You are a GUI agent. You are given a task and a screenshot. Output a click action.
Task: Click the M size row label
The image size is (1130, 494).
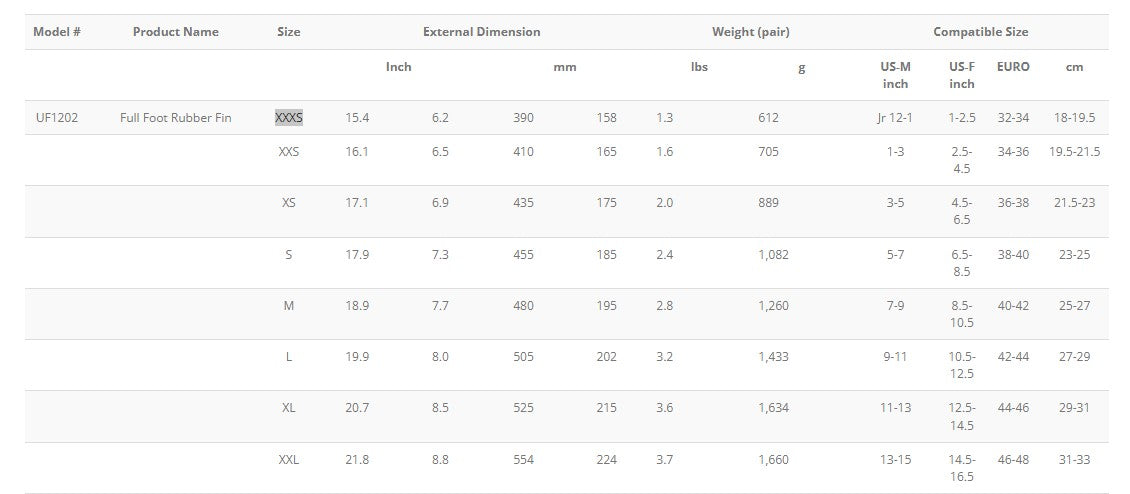[x=289, y=306]
